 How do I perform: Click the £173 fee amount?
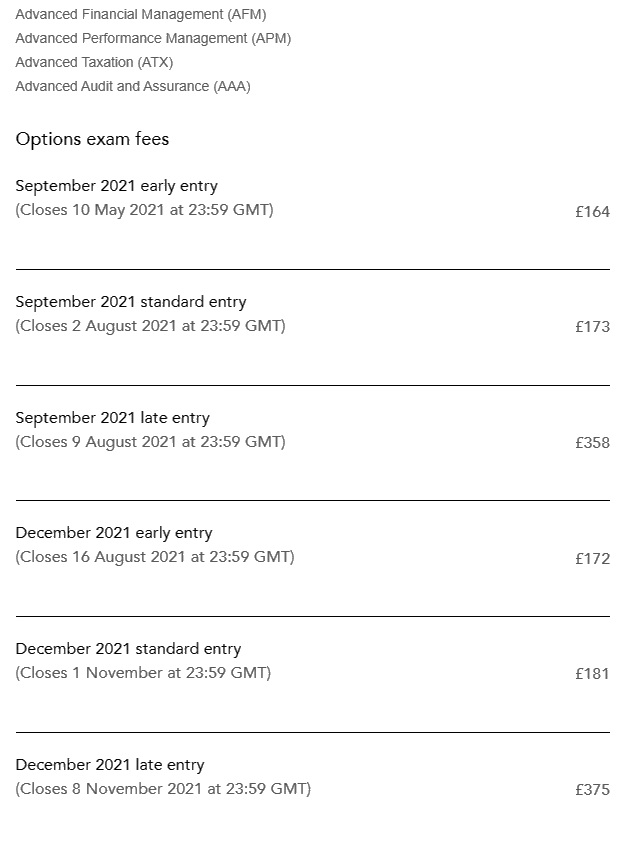point(592,327)
